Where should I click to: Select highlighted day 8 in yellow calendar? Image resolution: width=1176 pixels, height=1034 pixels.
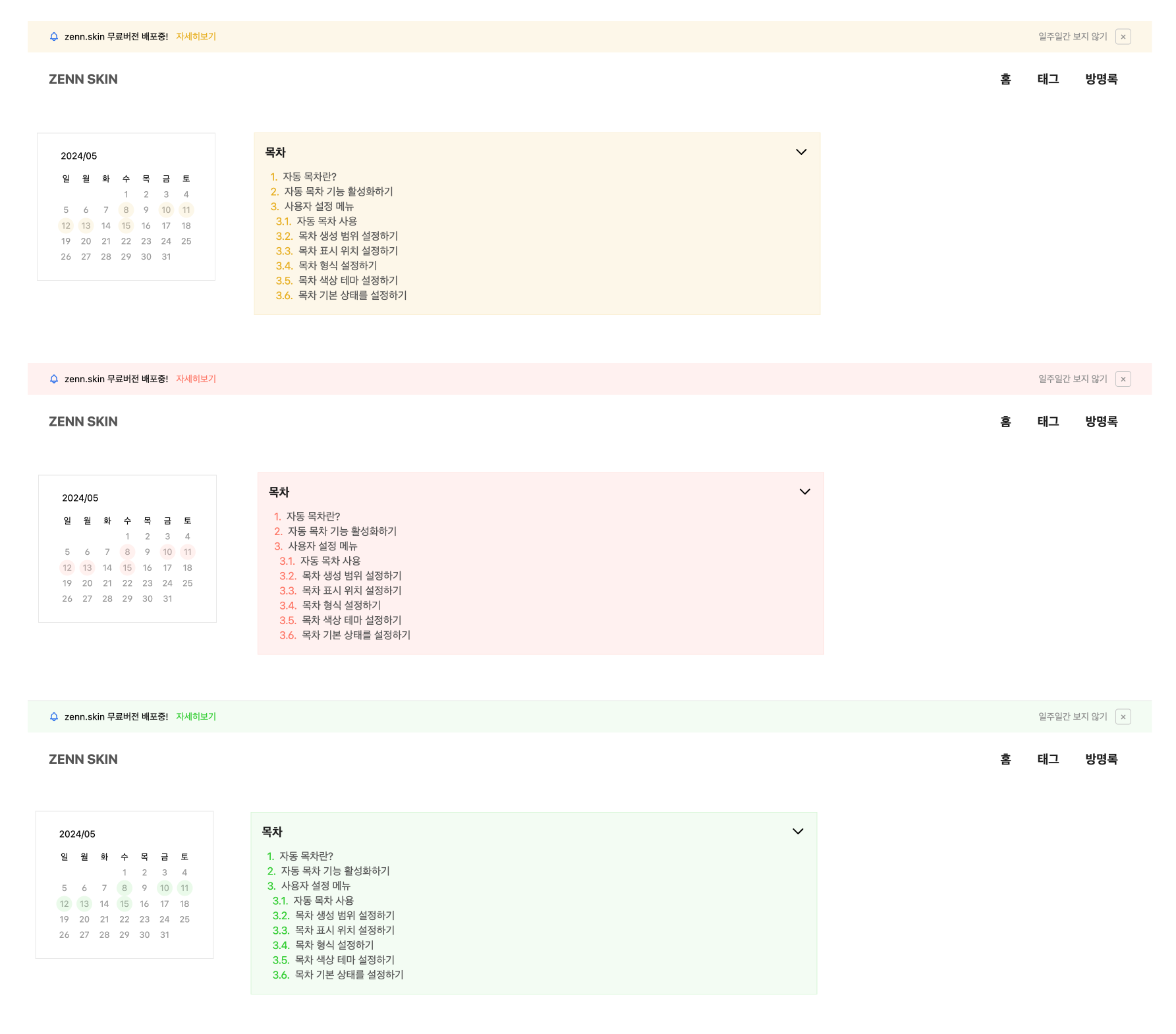(x=126, y=210)
